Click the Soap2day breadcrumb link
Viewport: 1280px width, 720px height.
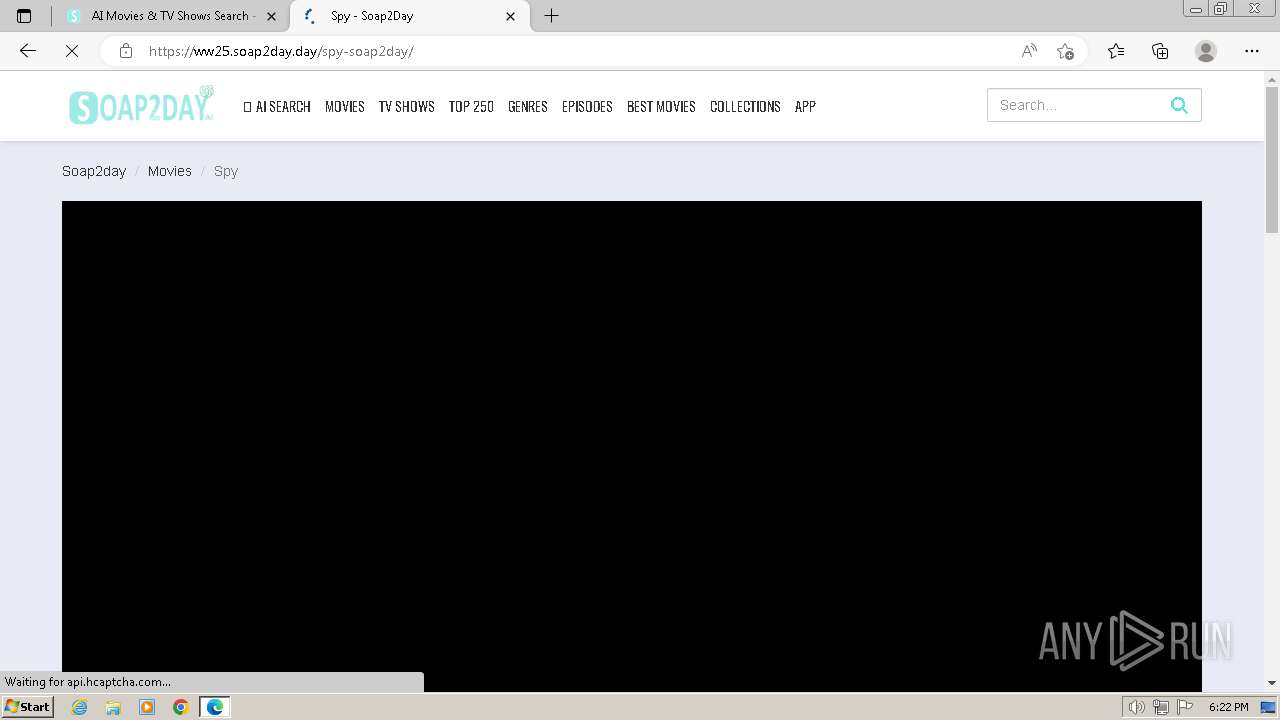[94, 171]
